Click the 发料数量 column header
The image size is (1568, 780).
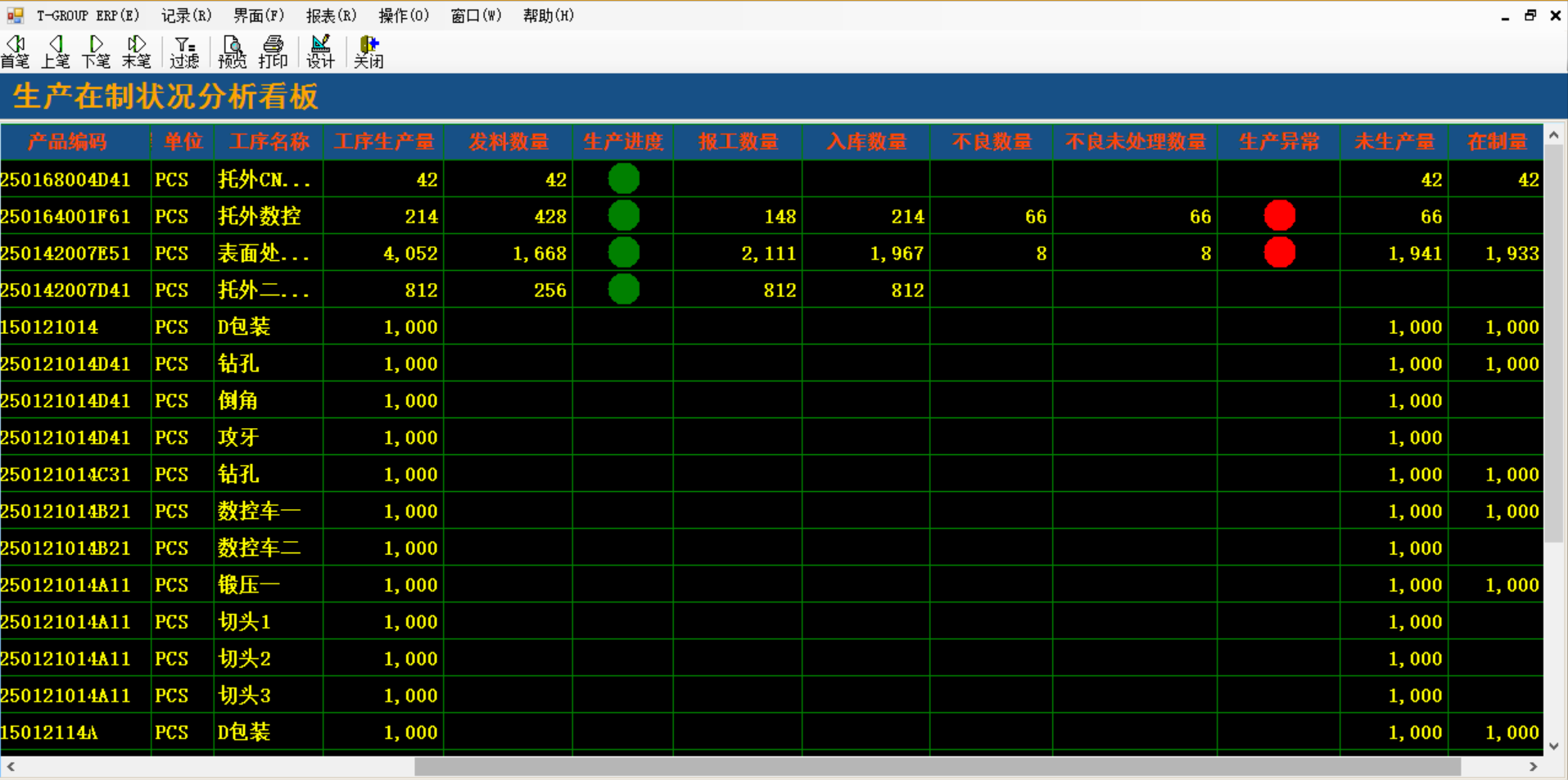508,142
